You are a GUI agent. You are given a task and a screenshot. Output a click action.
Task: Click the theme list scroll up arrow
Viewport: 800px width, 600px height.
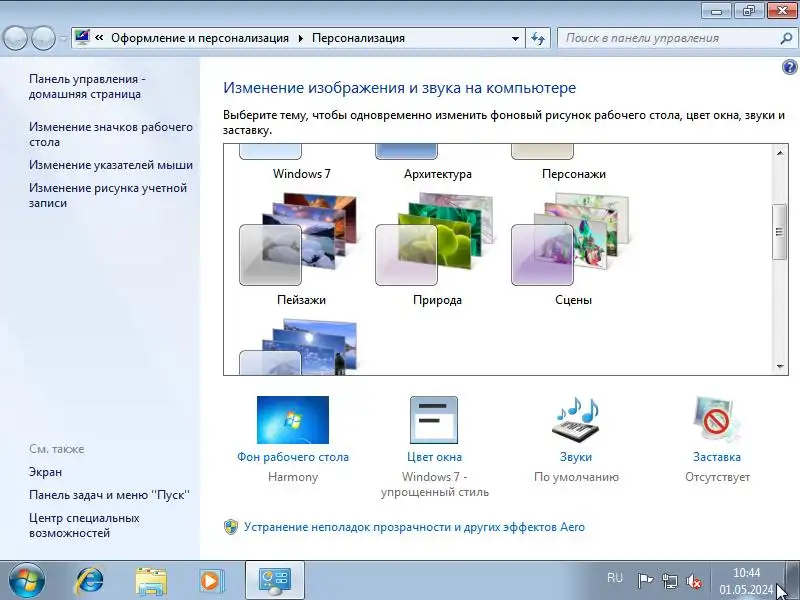point(780,153)
